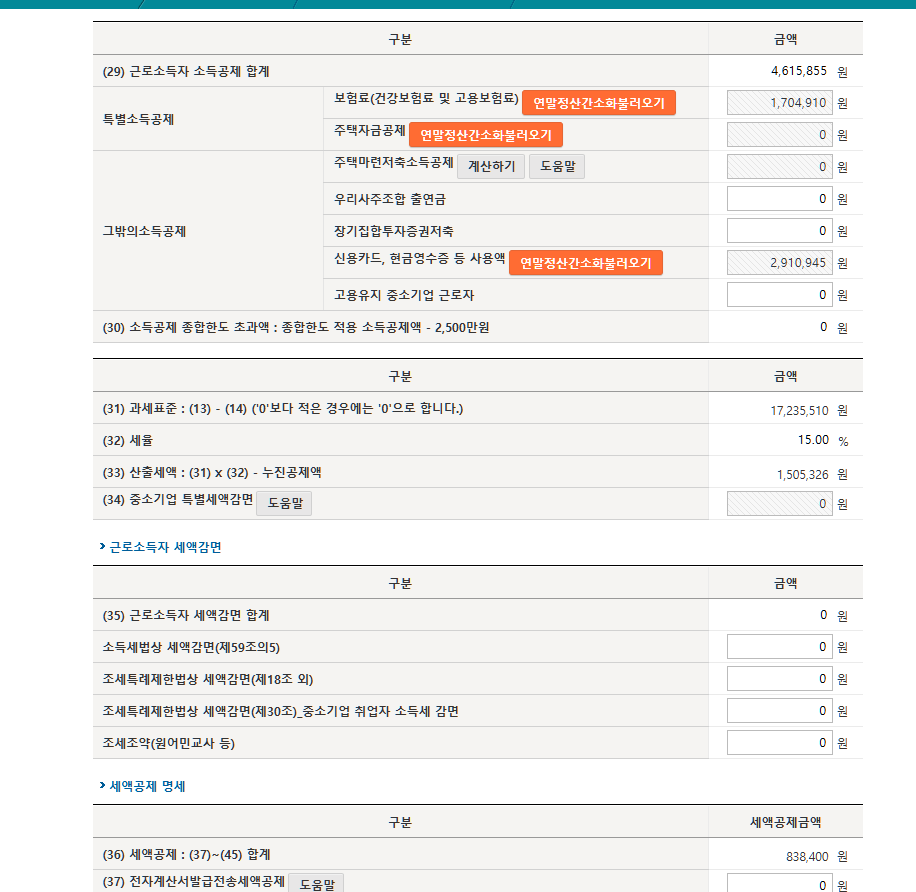Image resolution: width=916 pixels, height=892 pixels.
Task: Show 도움말 for 전자계산서발급전송세액공제
Action: (316, 883)
